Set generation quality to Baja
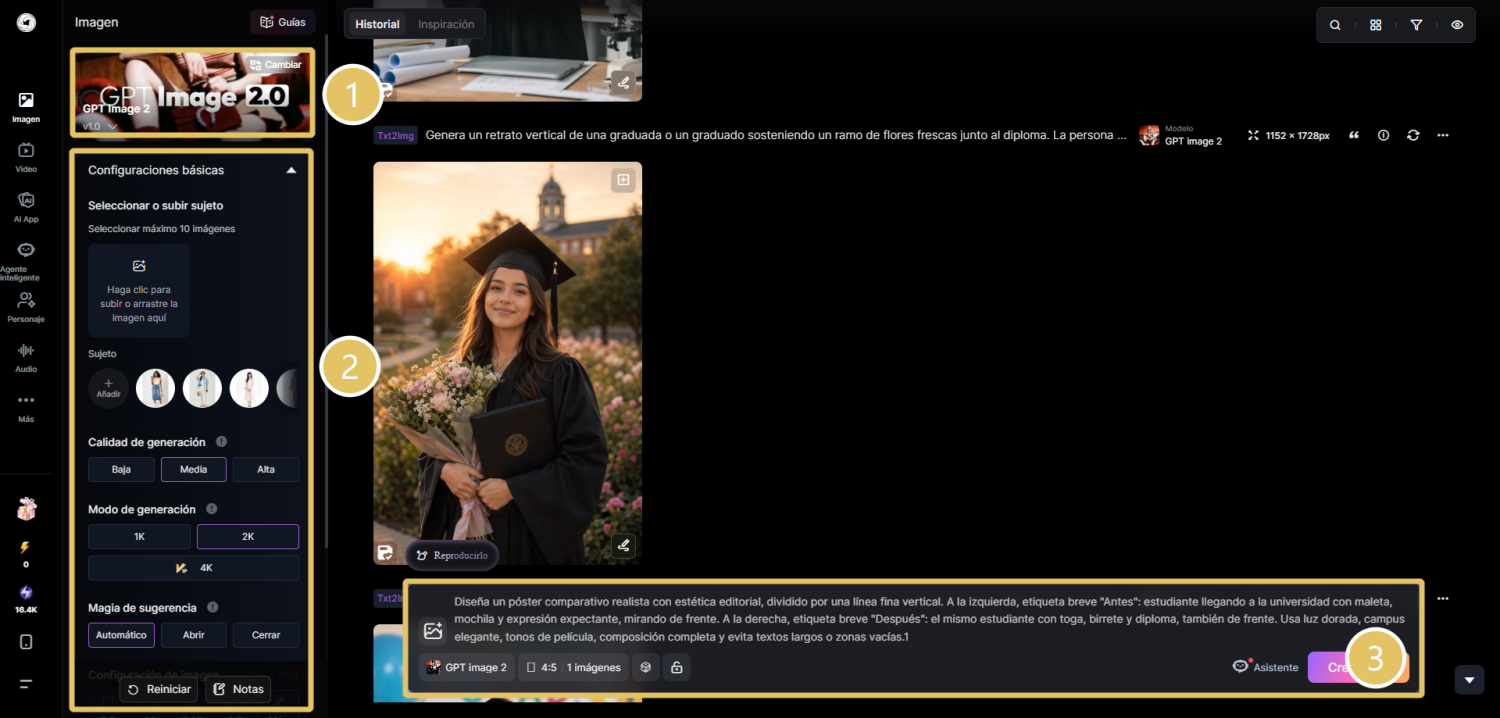 click(x=121, y=469)
